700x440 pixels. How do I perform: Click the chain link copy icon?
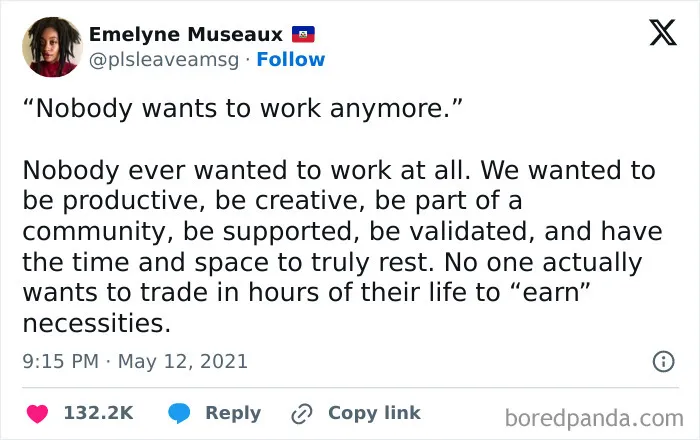click(x=302, y=414)
